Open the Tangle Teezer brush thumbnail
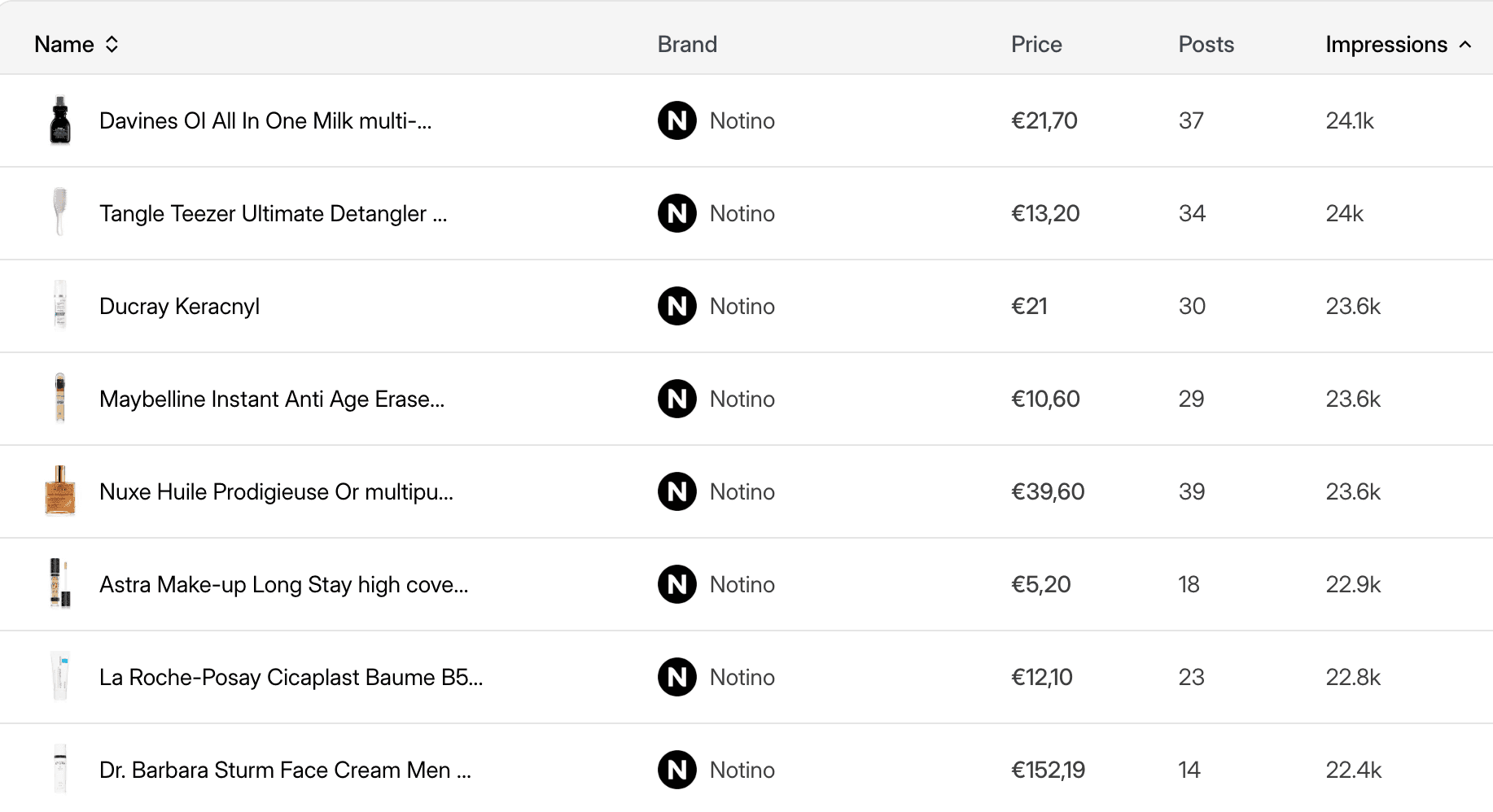 [60, 212]
